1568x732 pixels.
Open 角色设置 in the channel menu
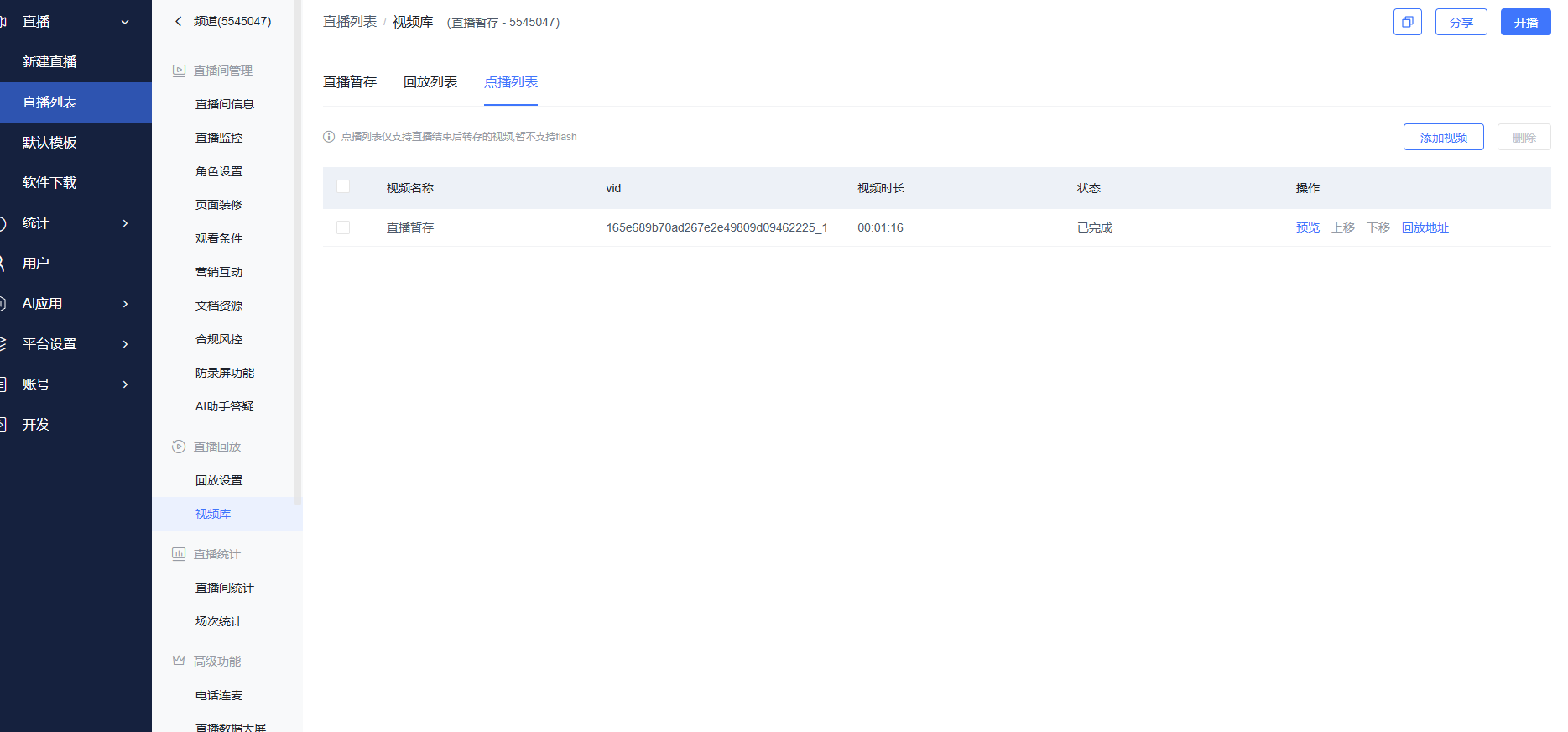(219, 171)
